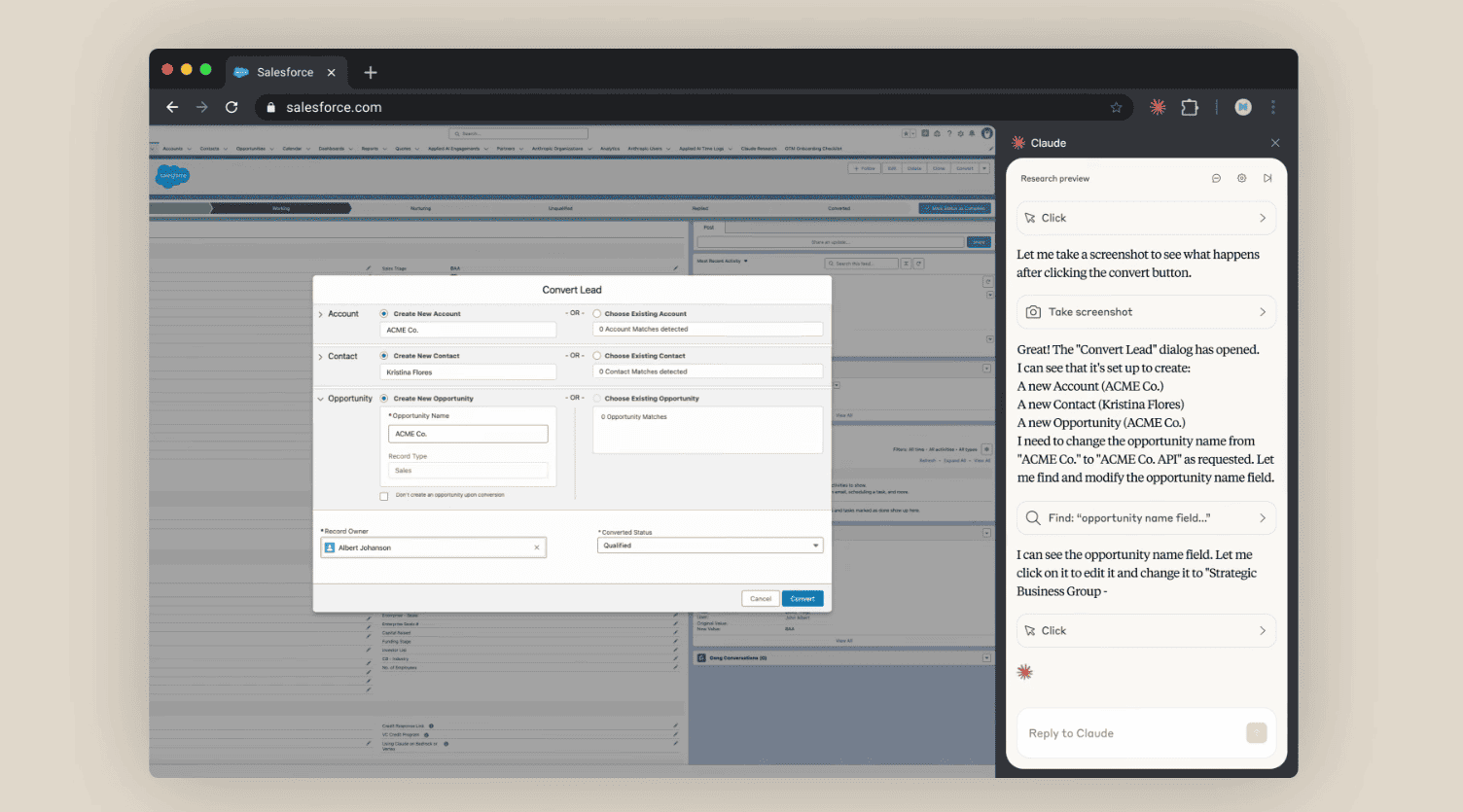Open the Claude extension icon in the toolbar

point(1158,107)
